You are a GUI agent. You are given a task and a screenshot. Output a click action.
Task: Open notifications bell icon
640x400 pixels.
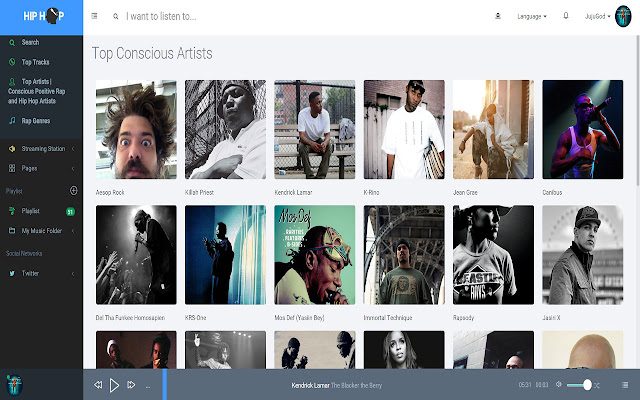click(566, 16)
